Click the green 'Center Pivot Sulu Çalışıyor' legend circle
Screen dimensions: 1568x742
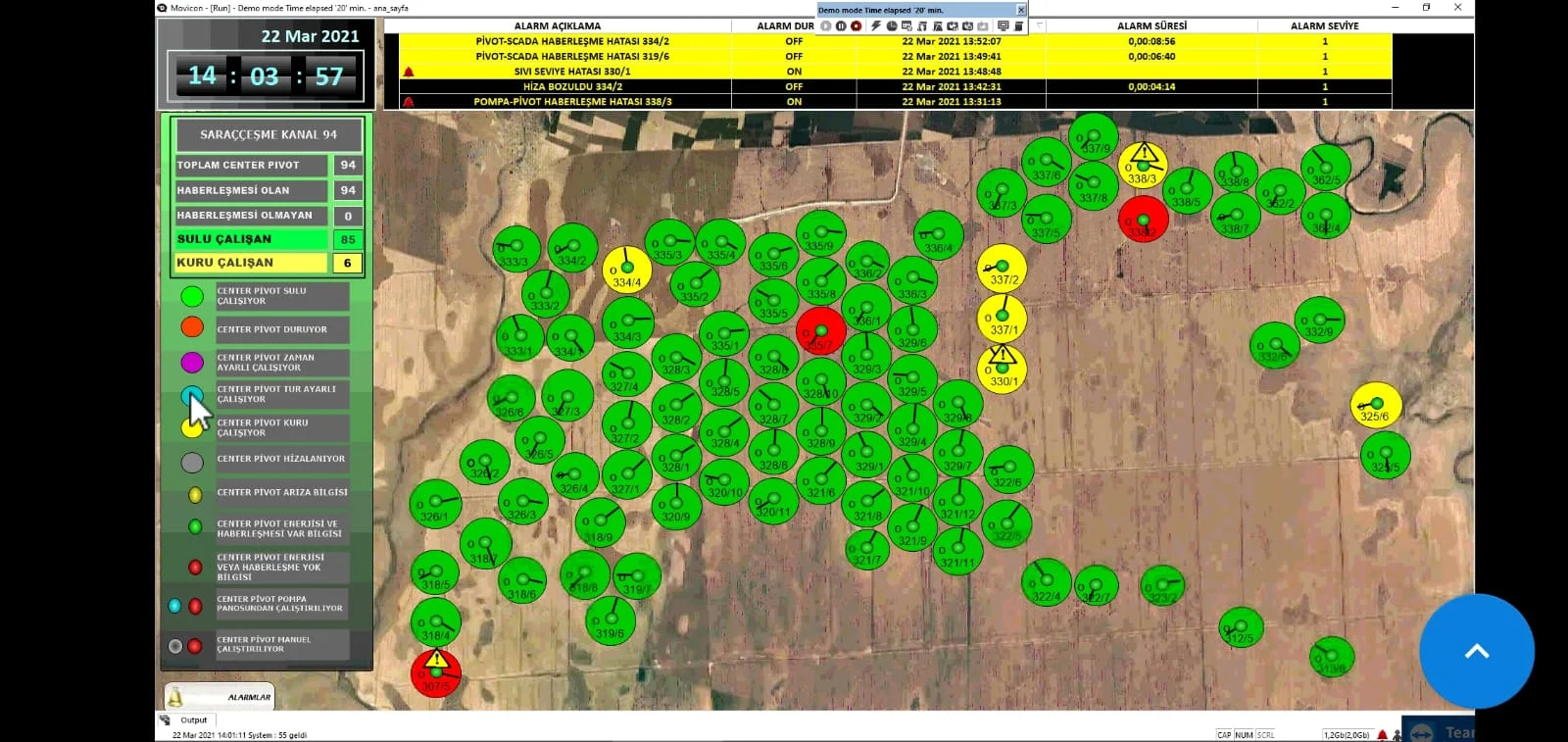coord(192,296)
